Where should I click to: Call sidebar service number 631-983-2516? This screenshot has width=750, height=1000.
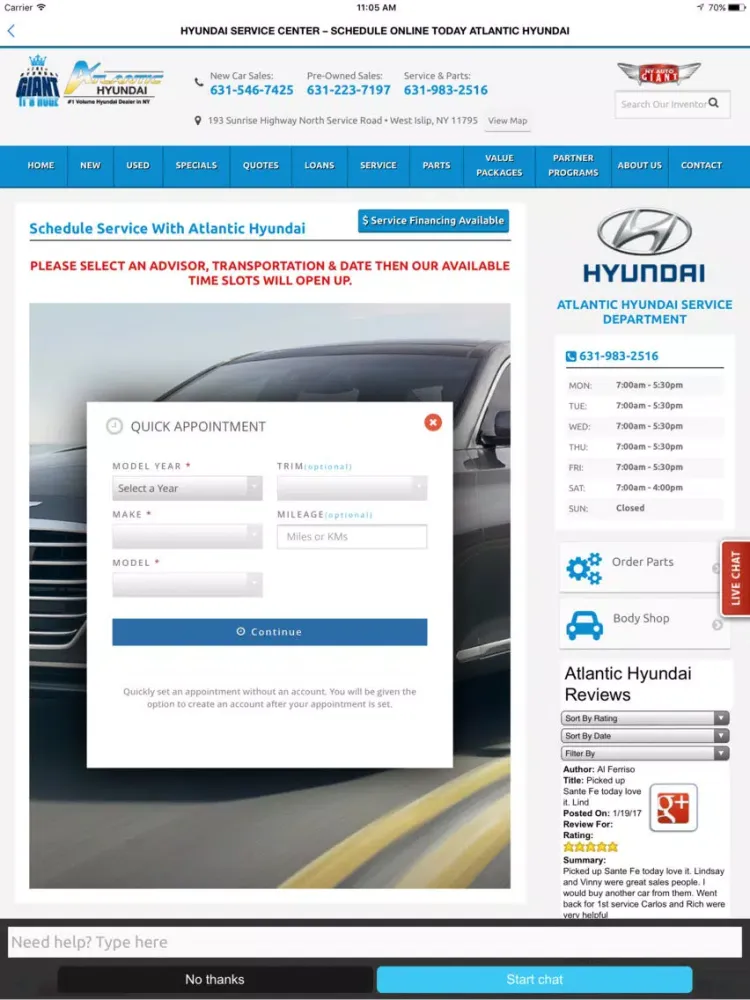coord(619,356)
